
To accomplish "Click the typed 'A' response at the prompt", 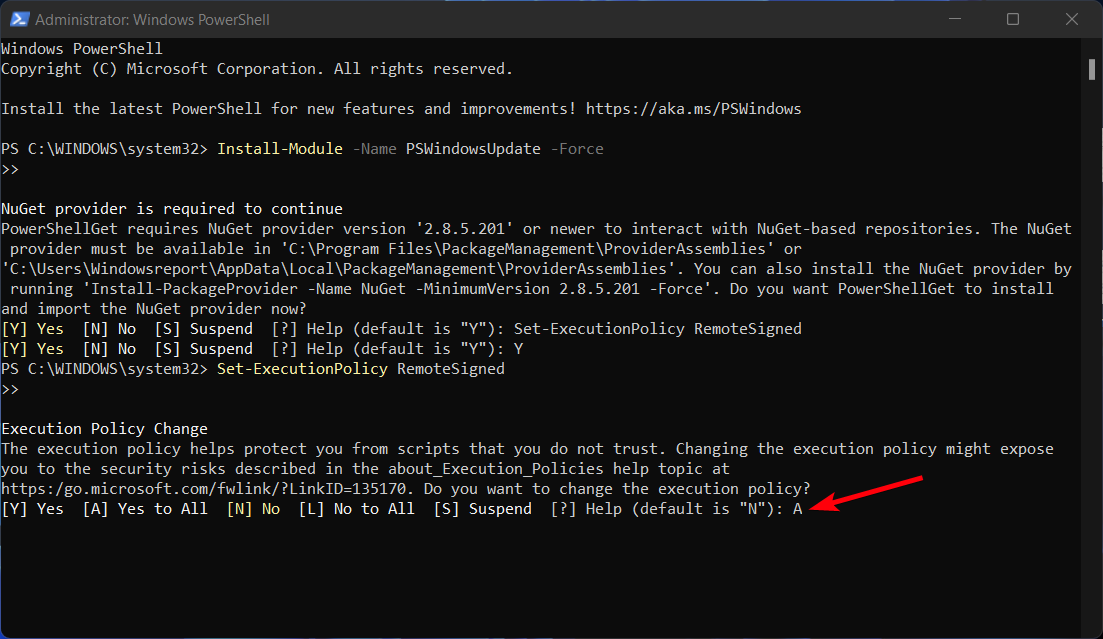I will (x=798, y=509).
